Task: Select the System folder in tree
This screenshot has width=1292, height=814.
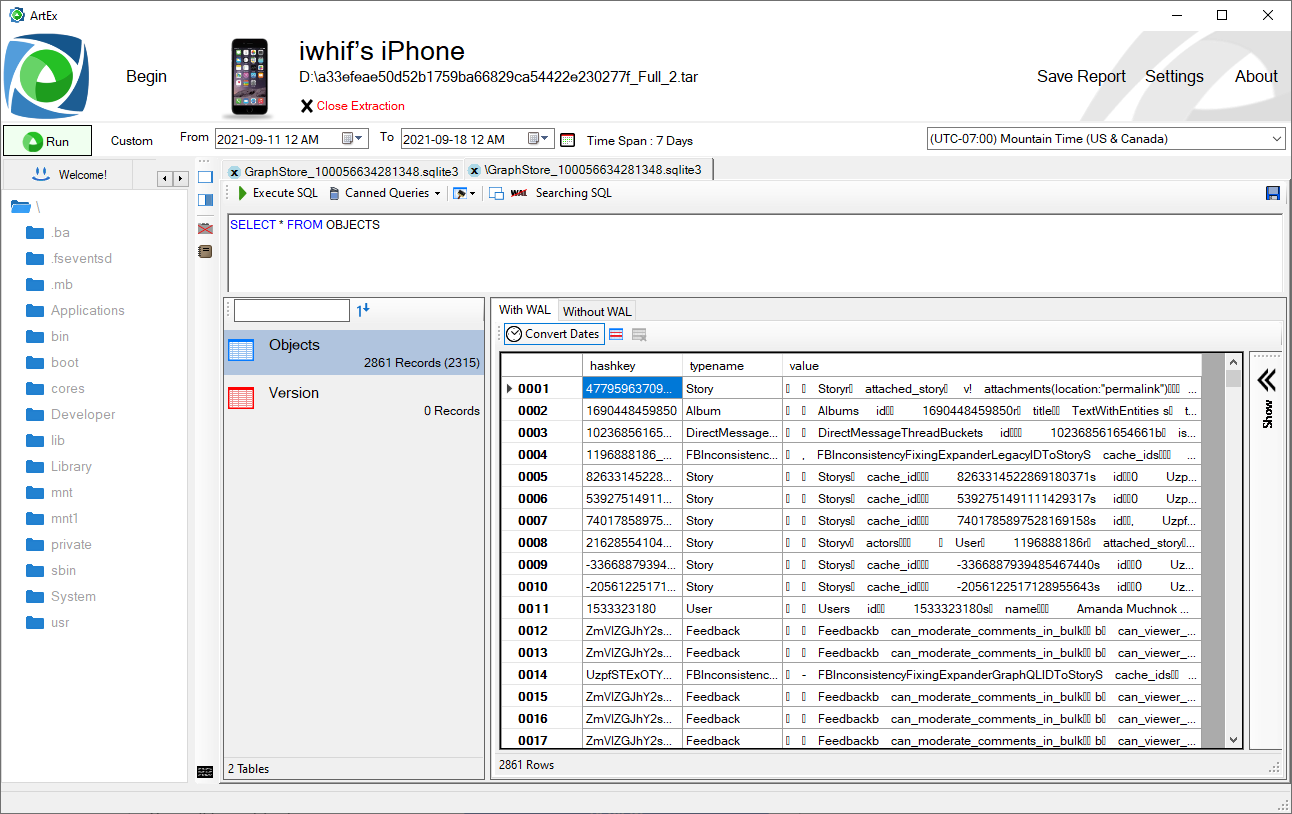Action: point(61,597)
